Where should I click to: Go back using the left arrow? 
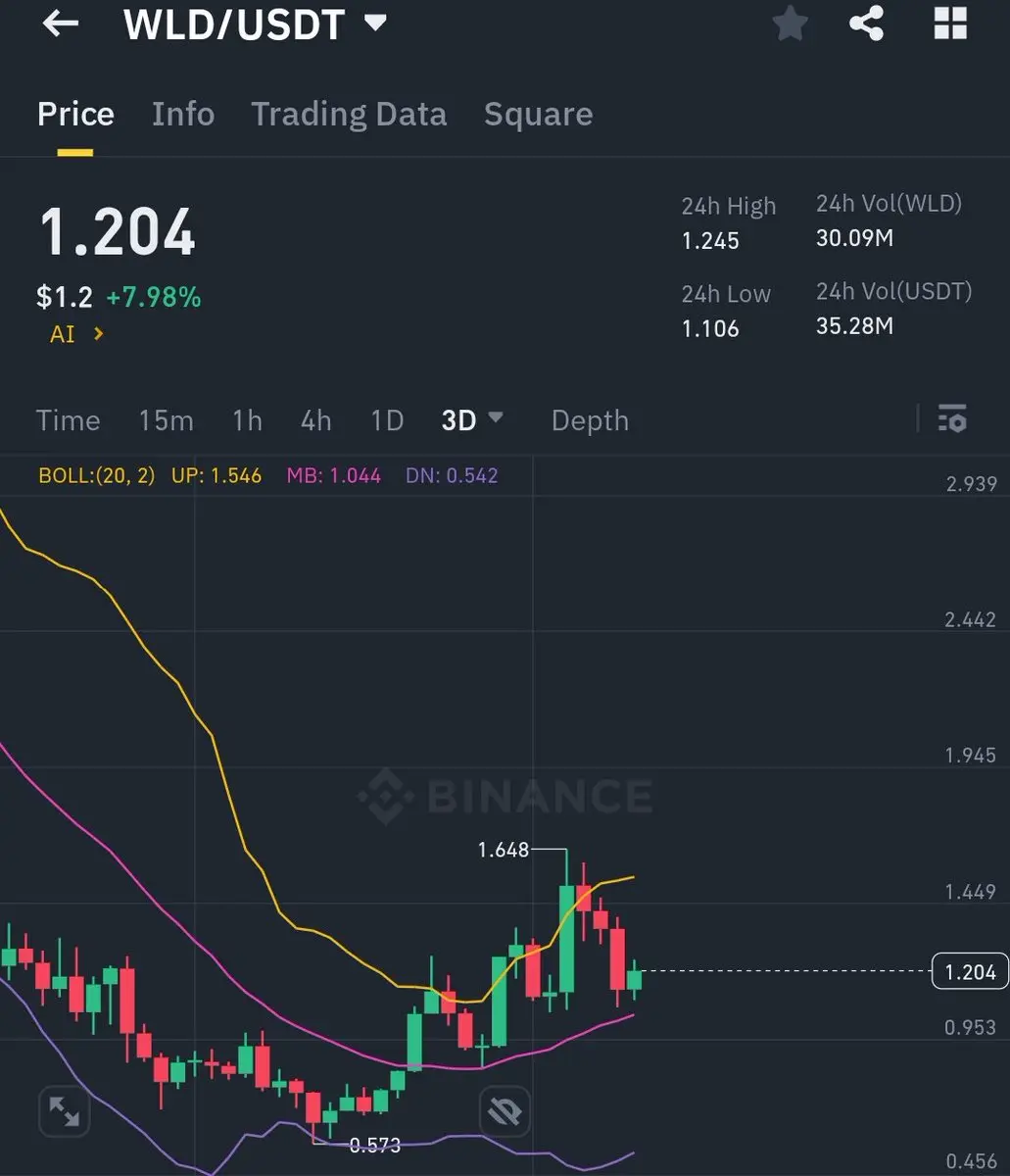pyautogui.click(x=60, y=24)
